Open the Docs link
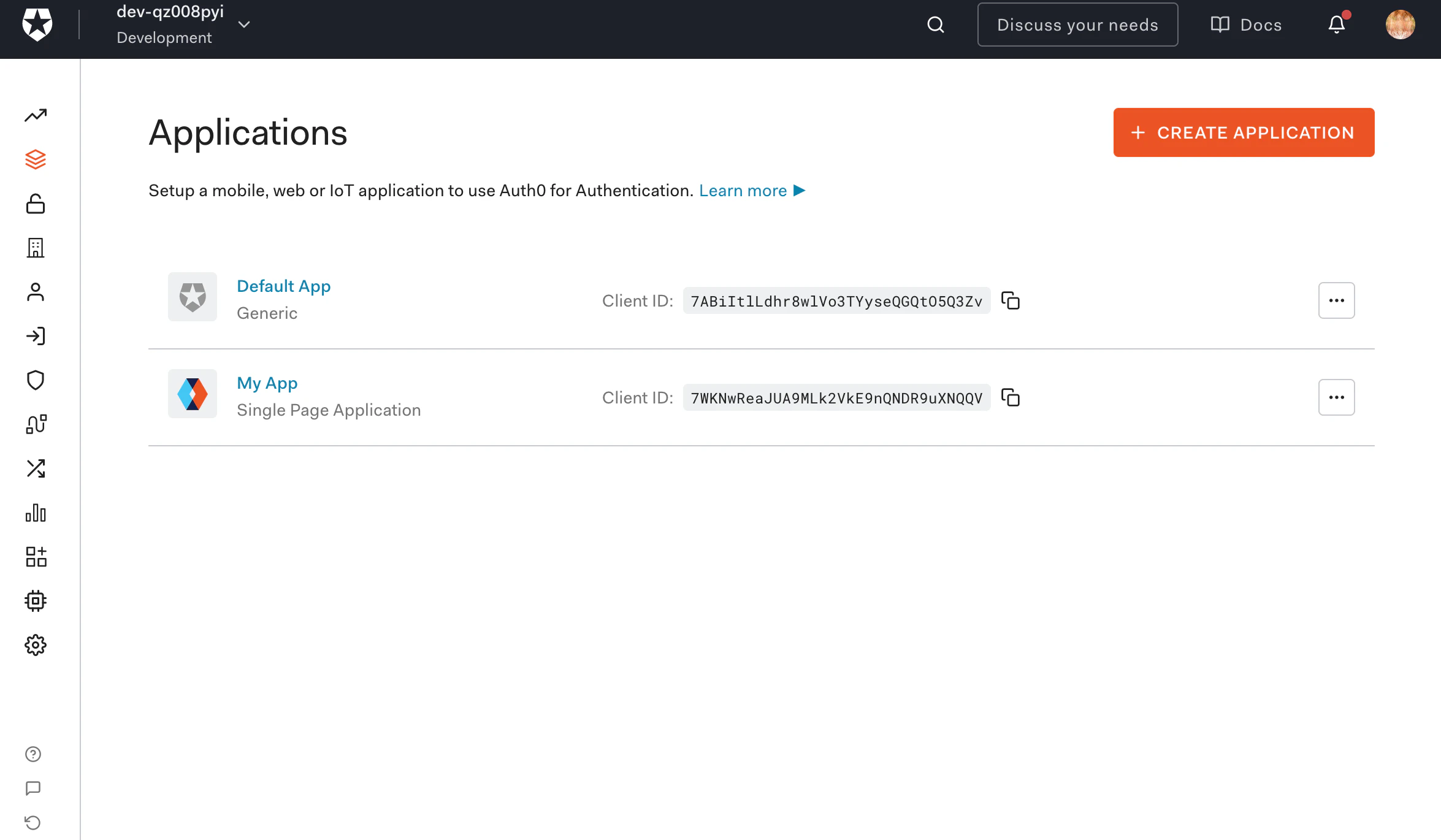1441x840 pixels. point(1246,25)
